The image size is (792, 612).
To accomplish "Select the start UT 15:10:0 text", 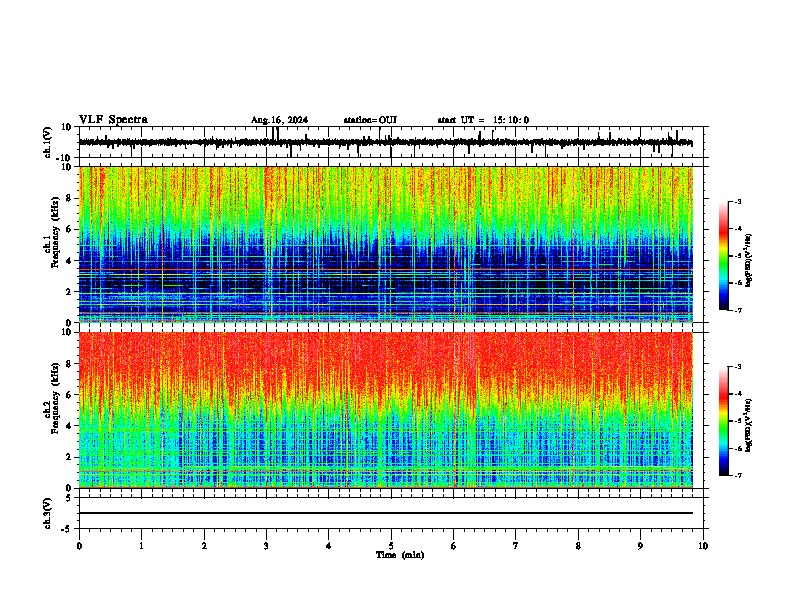I will (483, 120).
